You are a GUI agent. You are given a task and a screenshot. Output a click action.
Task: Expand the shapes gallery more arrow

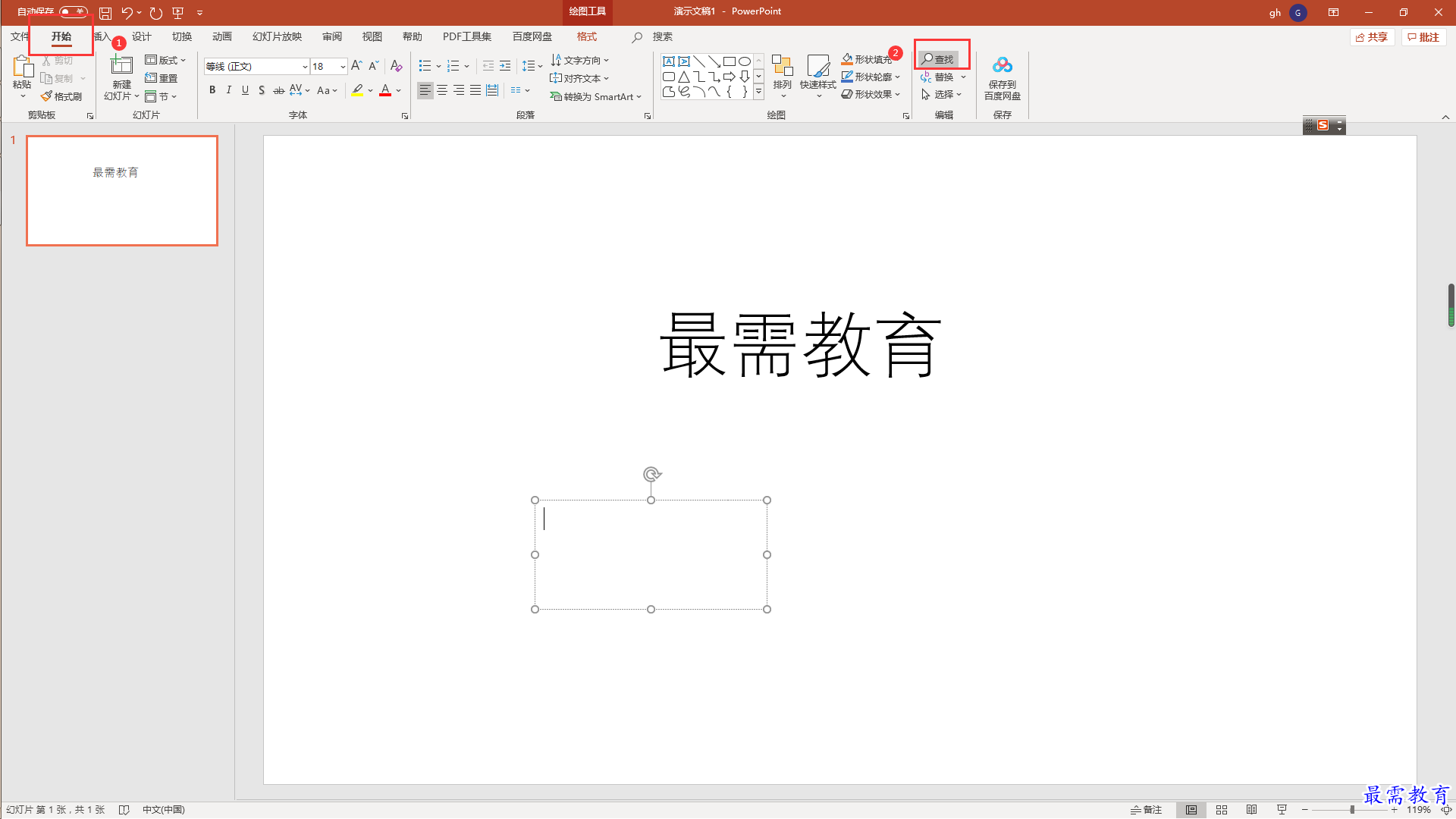click(x=758, y=92)
